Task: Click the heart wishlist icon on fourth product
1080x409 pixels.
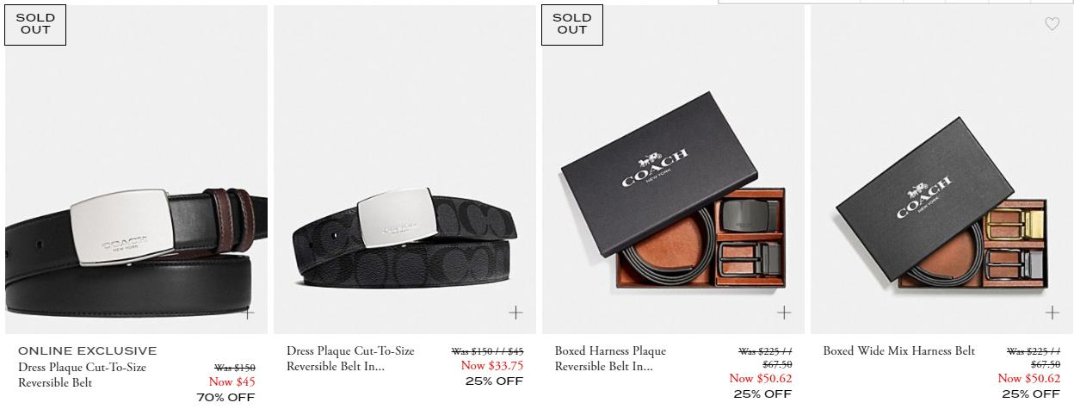Action: [x=1052, y=23]
